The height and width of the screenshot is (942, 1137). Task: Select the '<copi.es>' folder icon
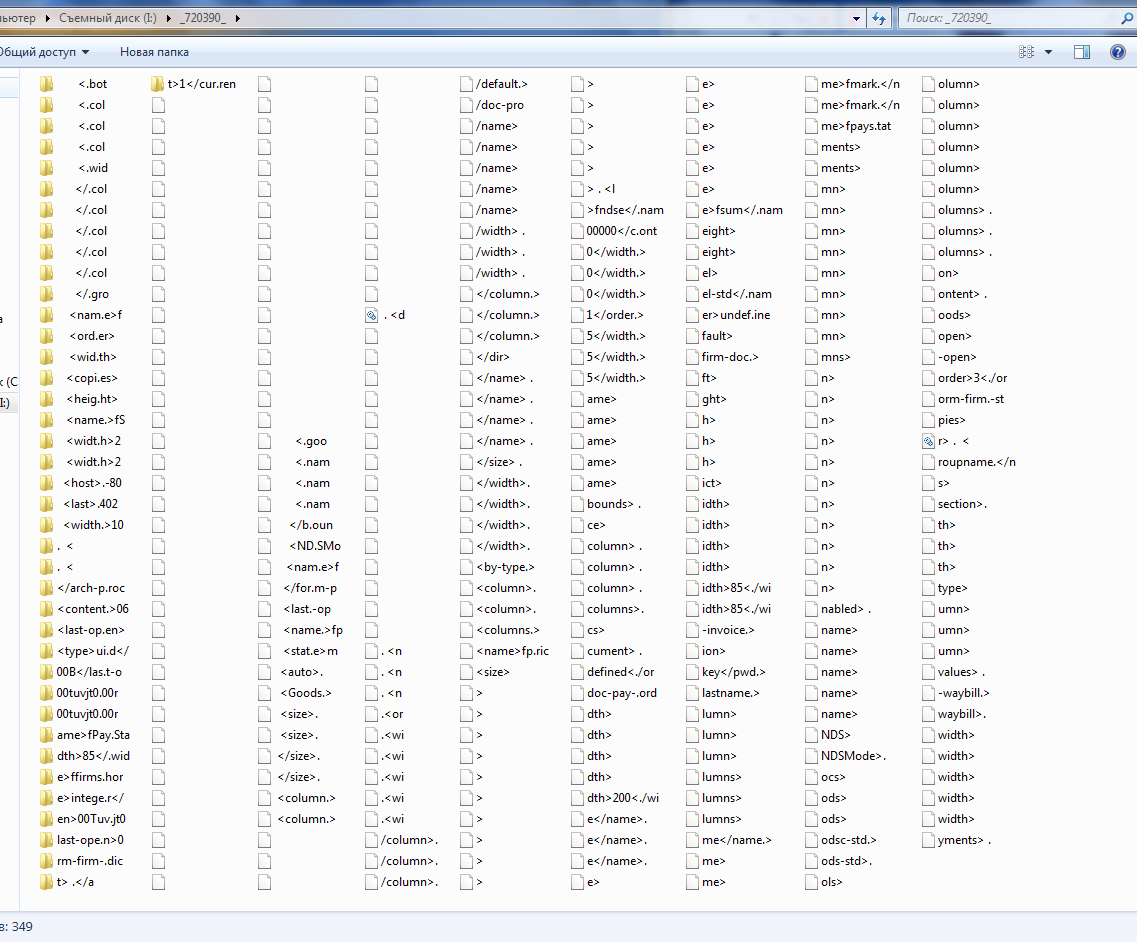tap(46, 379)
